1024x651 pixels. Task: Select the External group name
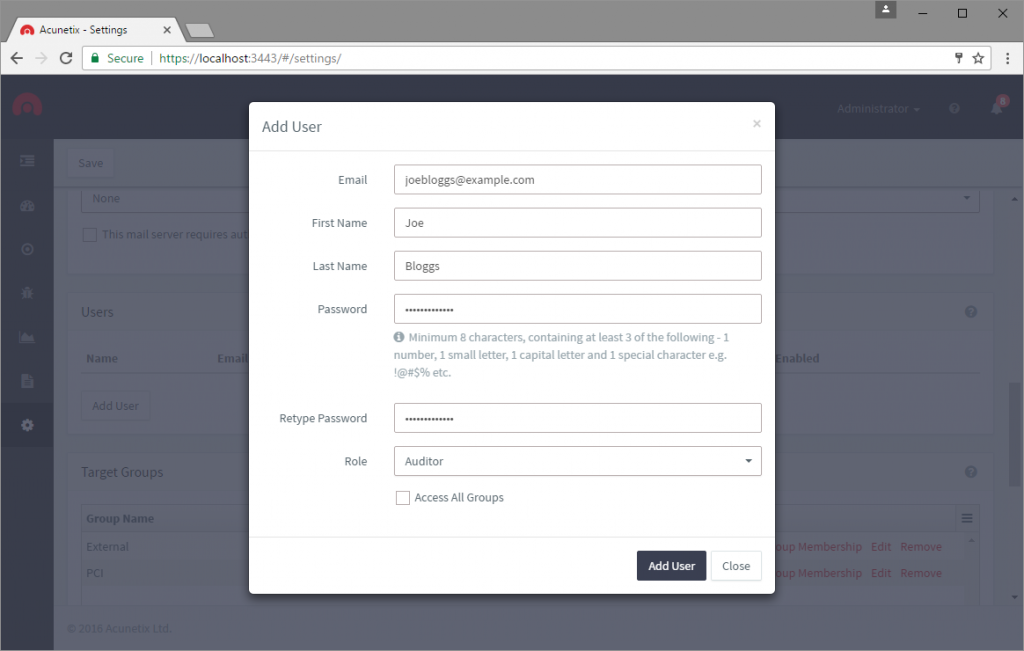pos(107,547)
